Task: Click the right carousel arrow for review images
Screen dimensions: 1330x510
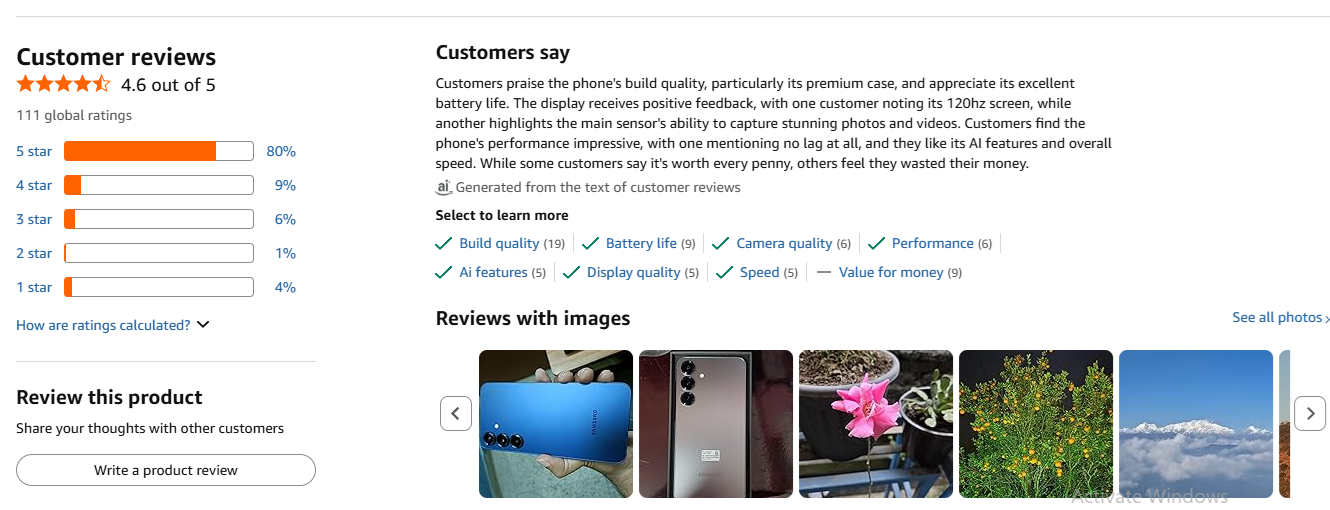Action: [x=1310, y=413]
